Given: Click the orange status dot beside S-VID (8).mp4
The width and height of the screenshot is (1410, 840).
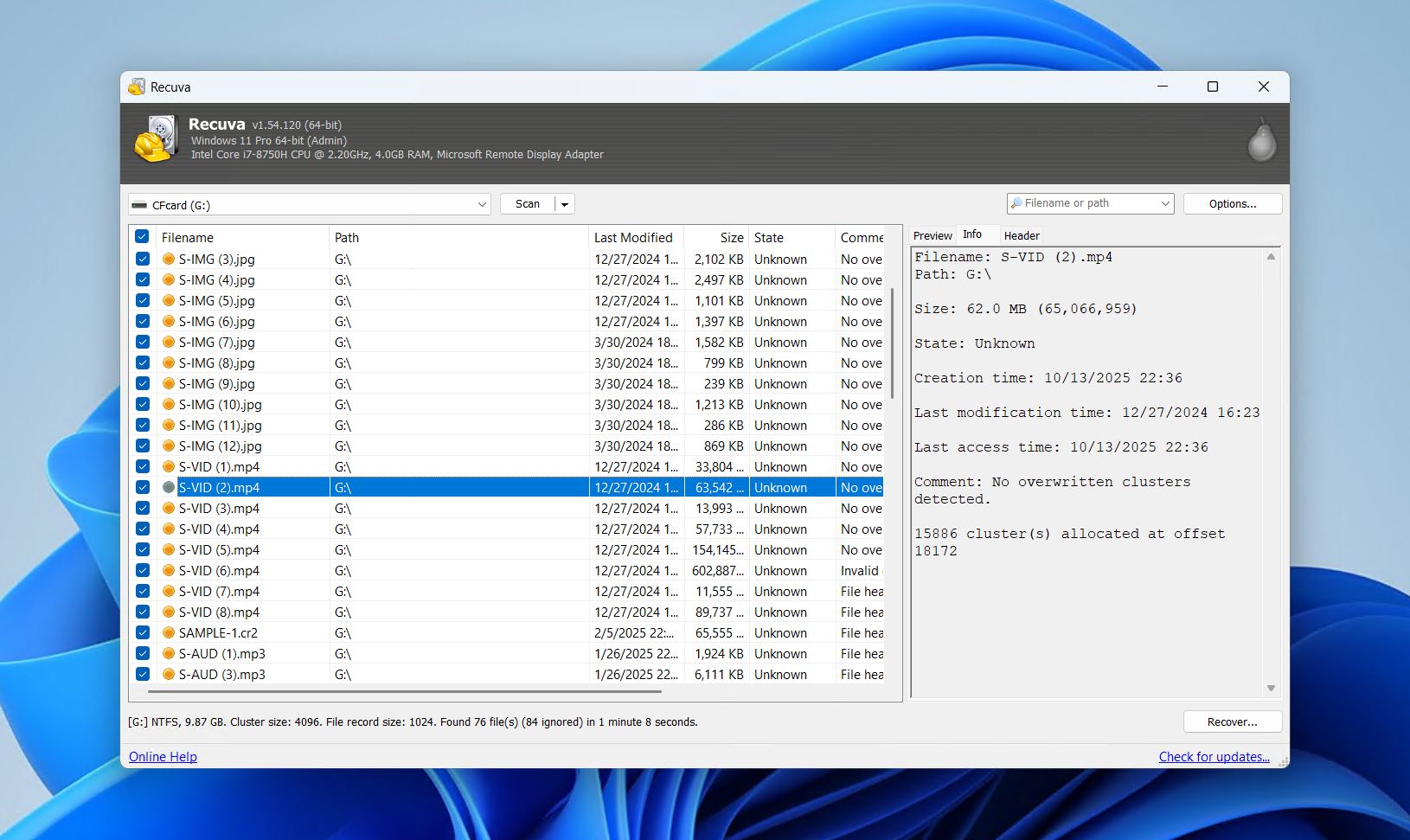Looking at the screenshot, I should pyautogui.click(x=169, y=612).
